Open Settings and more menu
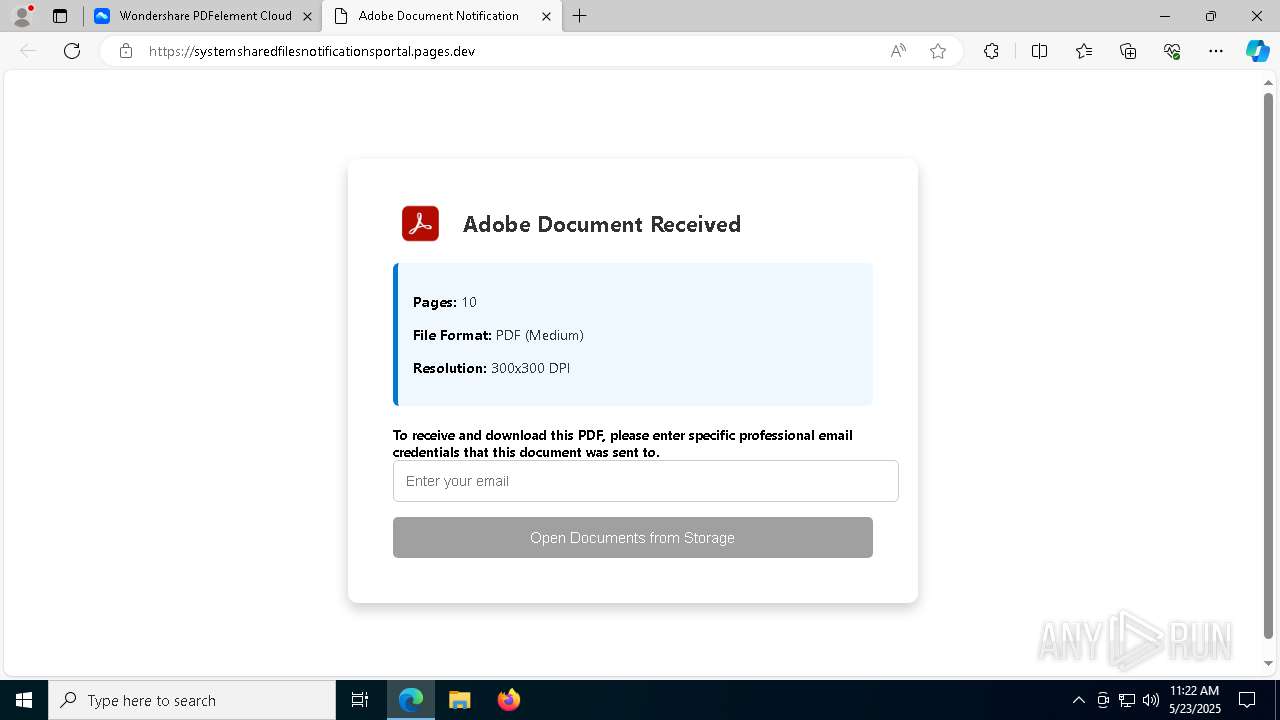 1216,51
